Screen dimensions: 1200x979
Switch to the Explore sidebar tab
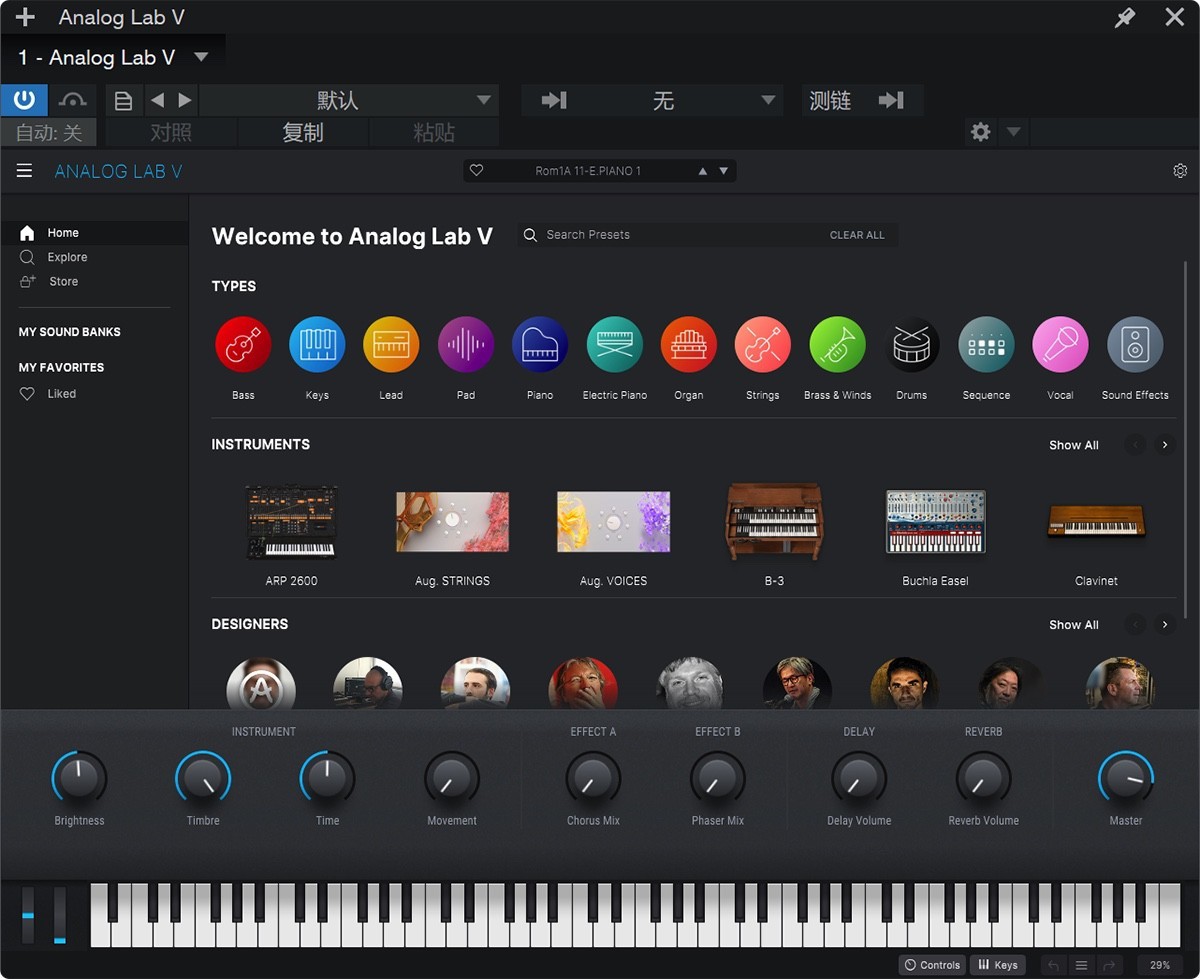[67, 257]
